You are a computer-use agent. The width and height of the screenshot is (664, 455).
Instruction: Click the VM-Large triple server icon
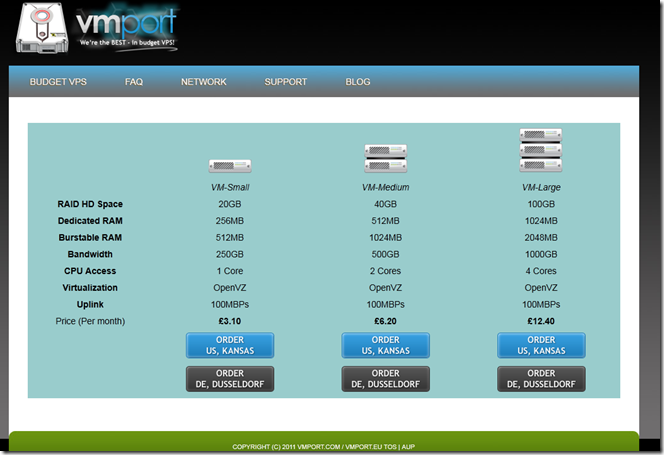point(541,150)
